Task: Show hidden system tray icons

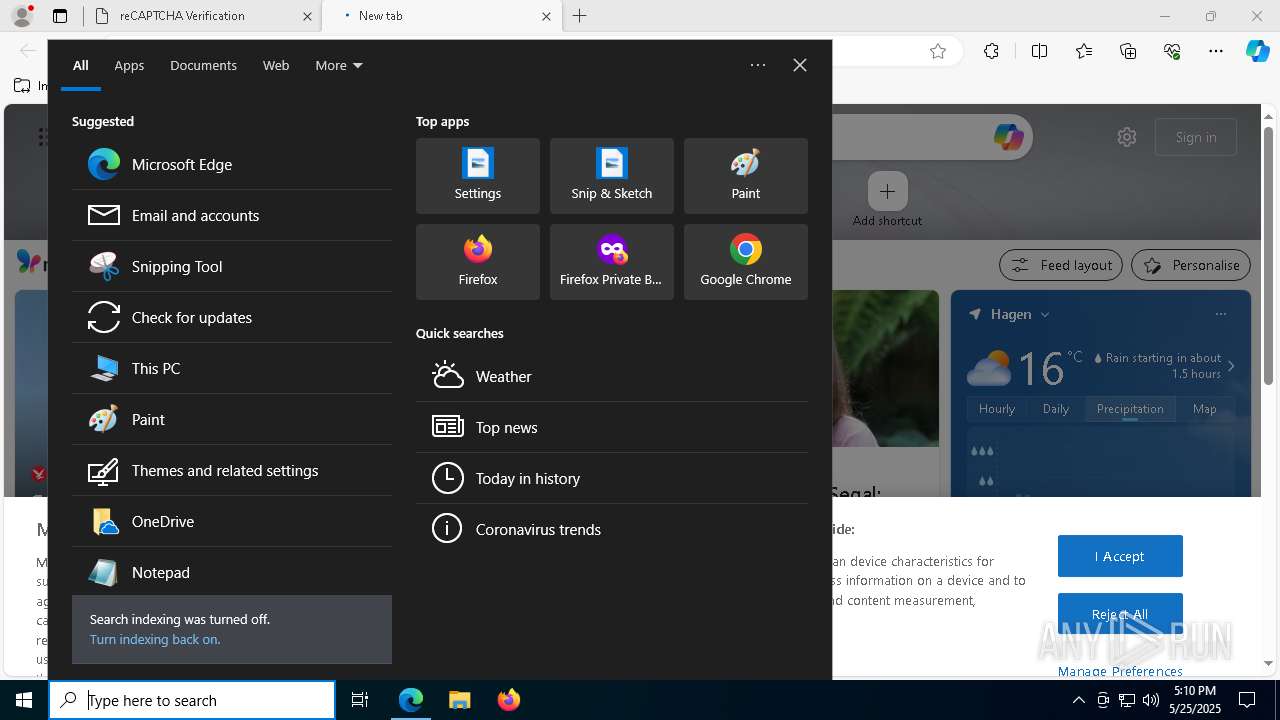Action: point(1079,700)
